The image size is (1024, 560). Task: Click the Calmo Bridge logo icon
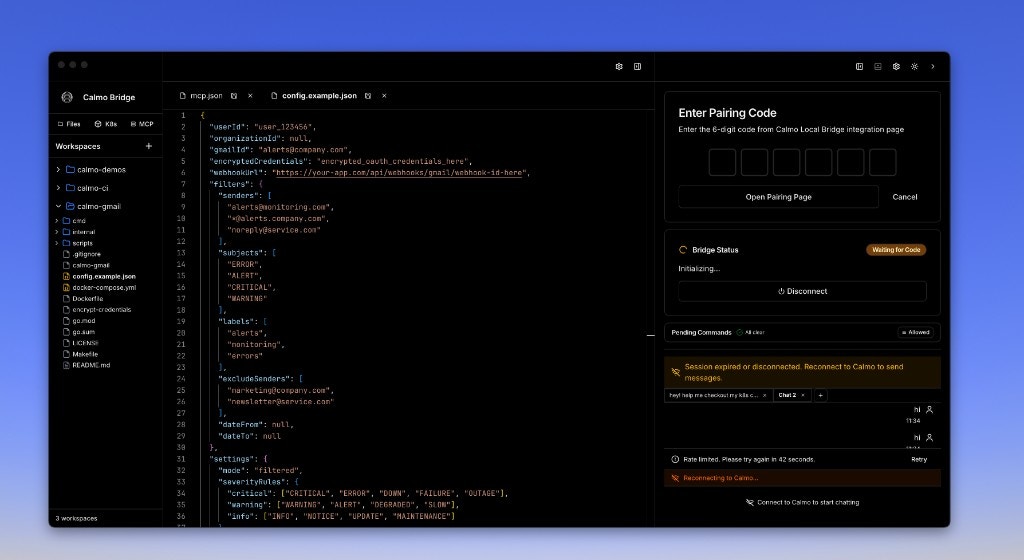[x=67, y=97]
